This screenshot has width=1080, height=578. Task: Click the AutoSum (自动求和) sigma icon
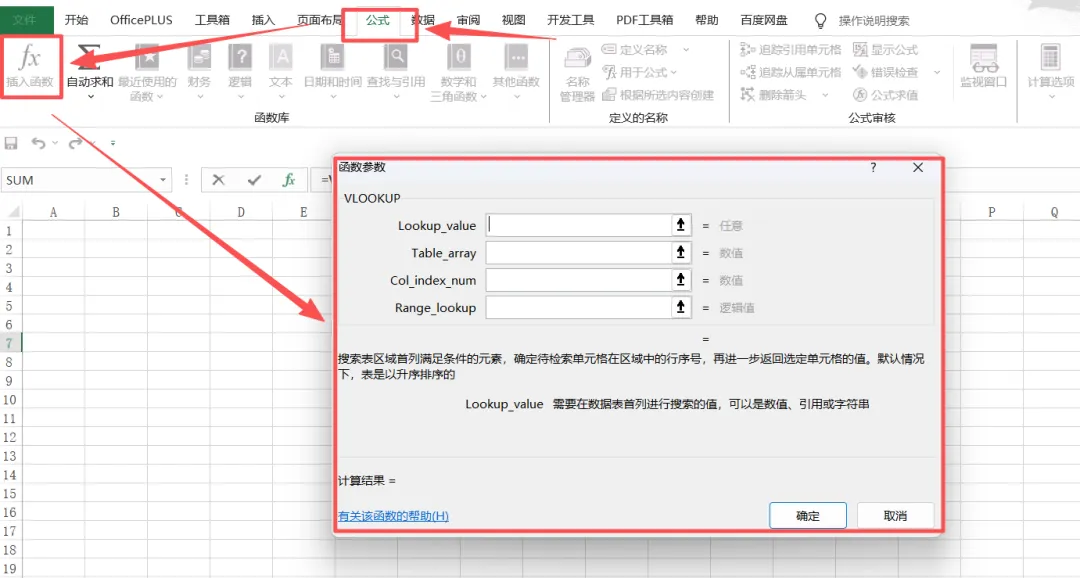89,58
